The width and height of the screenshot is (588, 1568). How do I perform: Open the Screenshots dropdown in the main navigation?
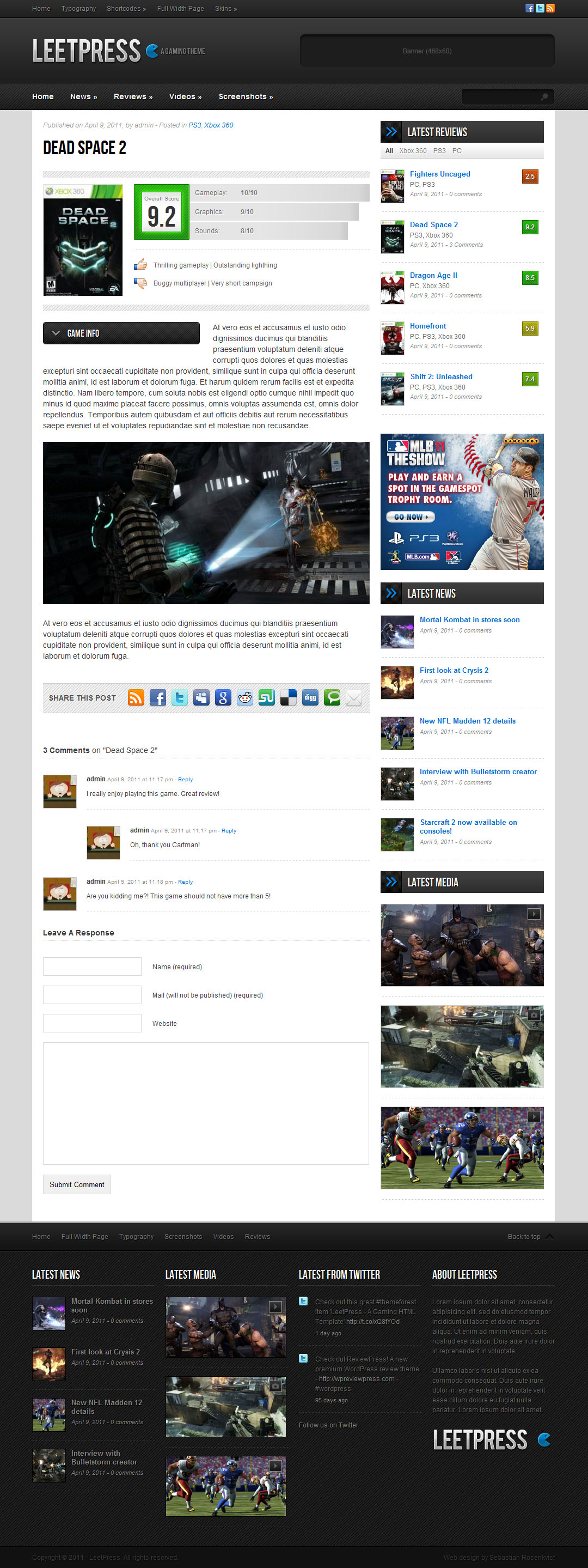click(246, 97)
